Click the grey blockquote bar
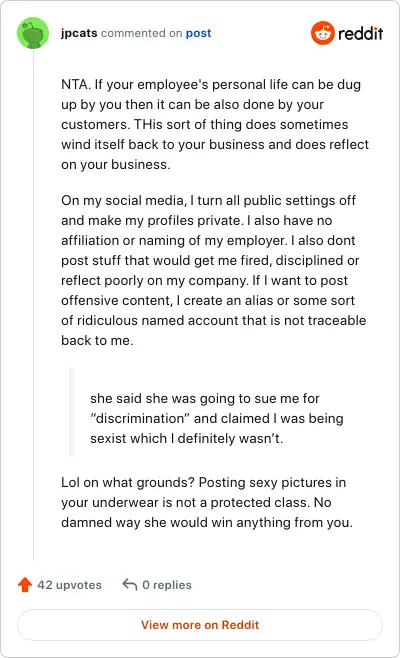Screen dimensions: 400x658 pos(71,412)
